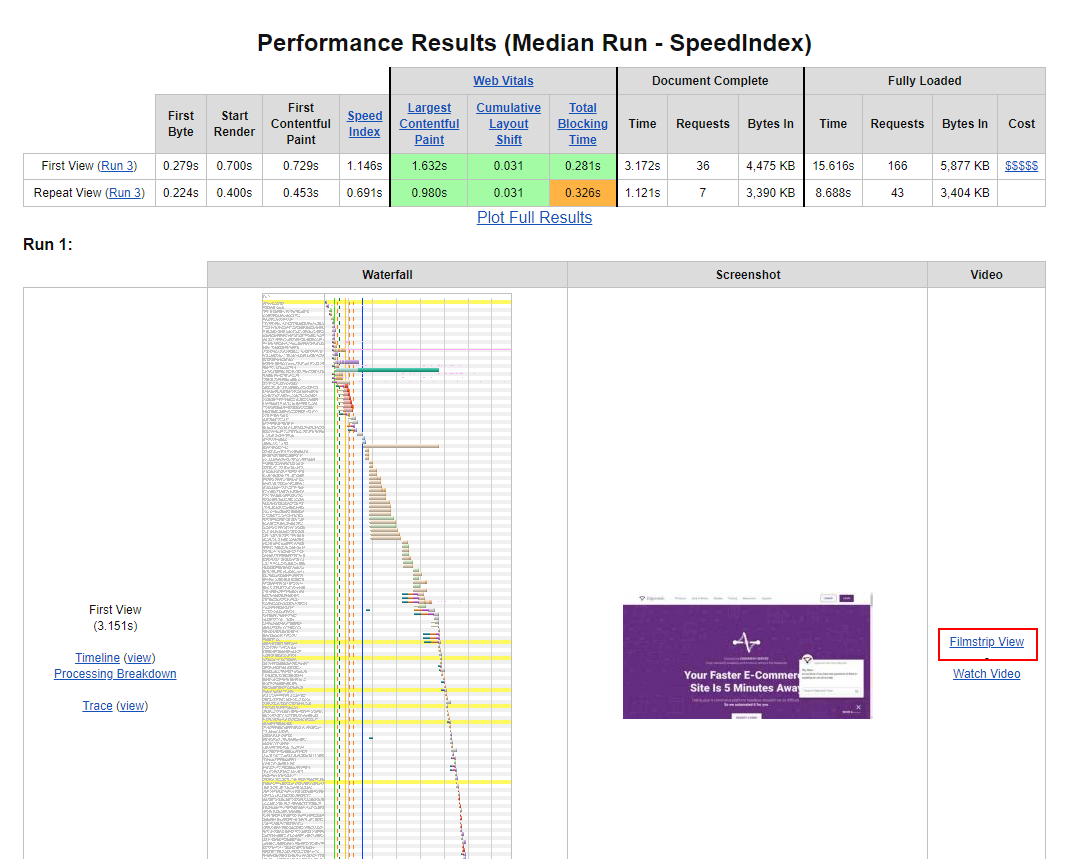1068x859 pixels.
Task: Select Document Complete time 1.121s
Action: [642, 193]
